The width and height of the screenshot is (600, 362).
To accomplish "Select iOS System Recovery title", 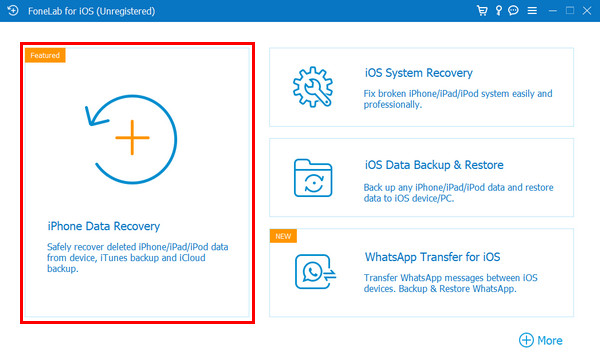I will pos(419,73).
